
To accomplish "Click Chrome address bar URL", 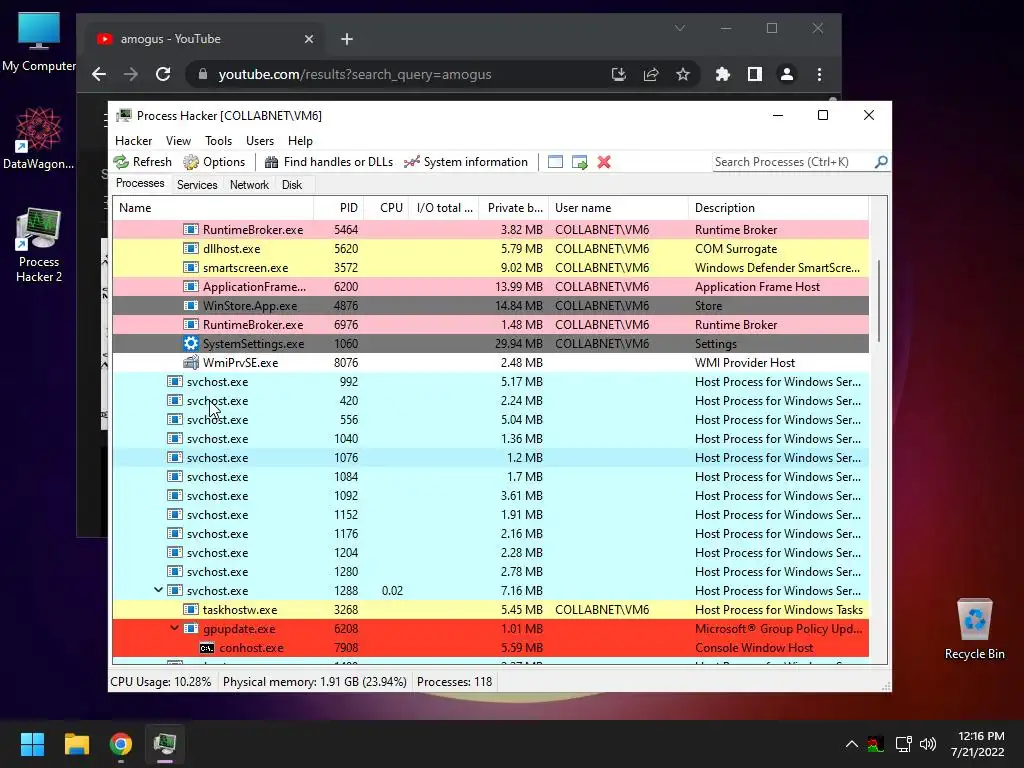I will click(x=355, y=74).
